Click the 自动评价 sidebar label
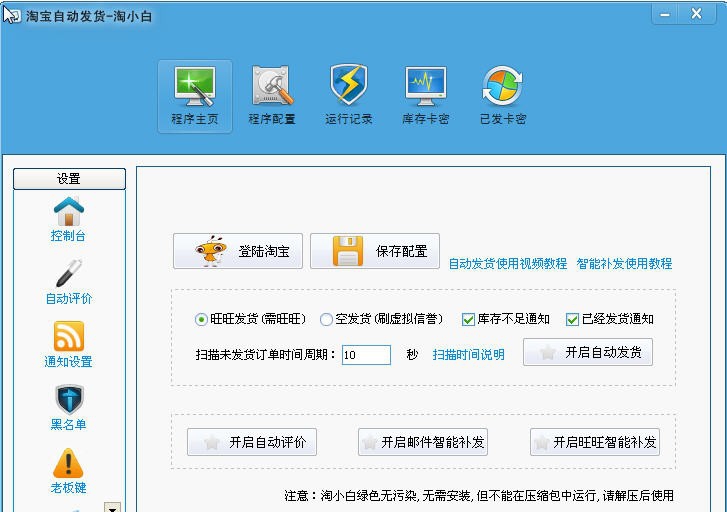 coord(69,299)
